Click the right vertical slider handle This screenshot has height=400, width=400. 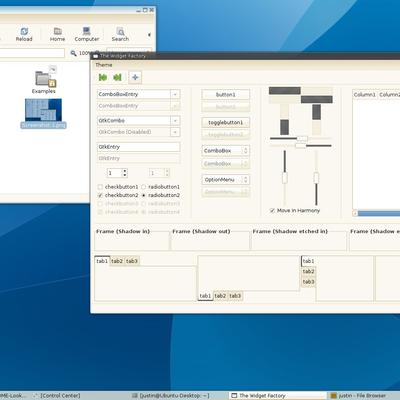316,178
